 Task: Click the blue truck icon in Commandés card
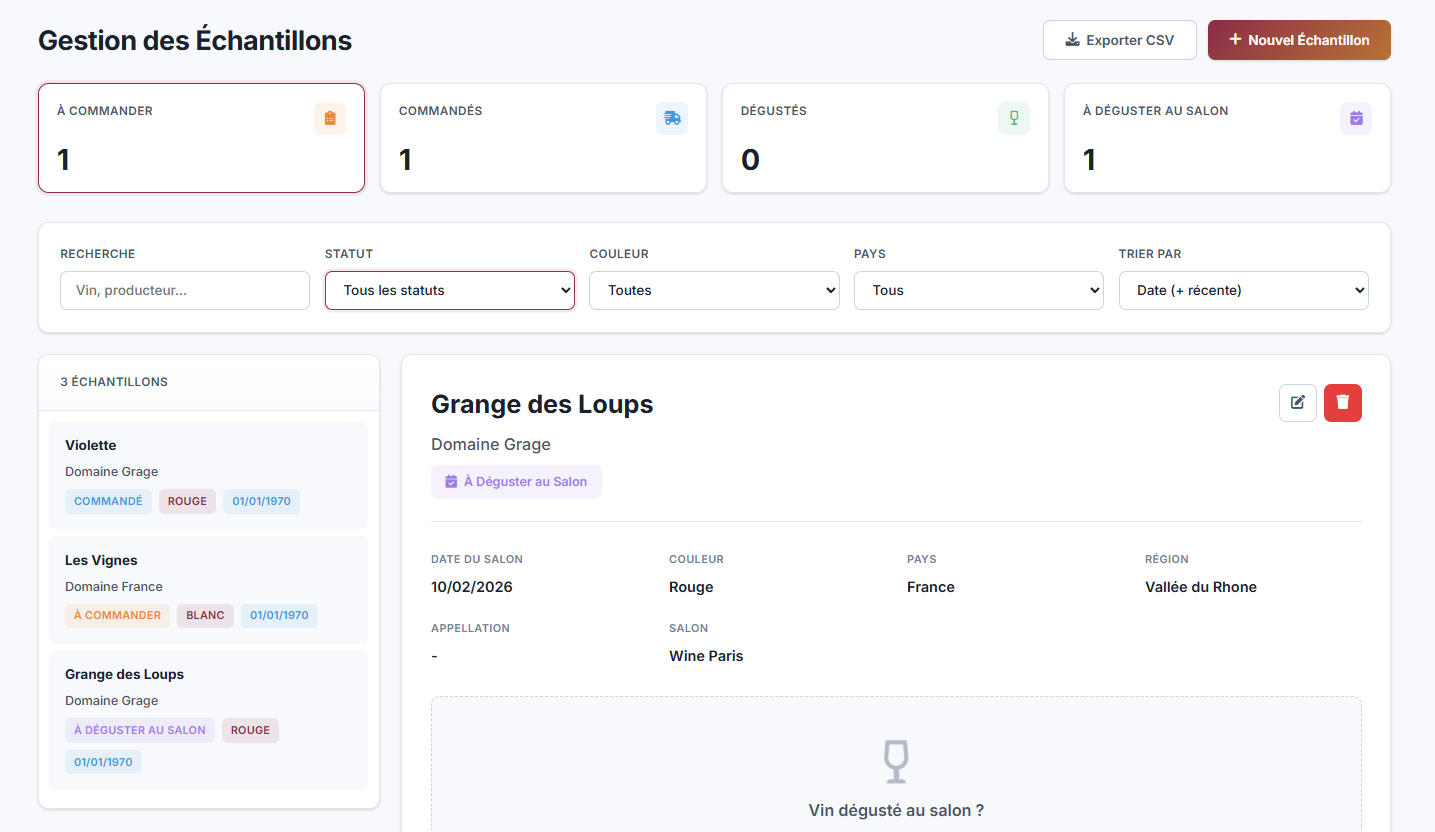click(x=672, y=118)
